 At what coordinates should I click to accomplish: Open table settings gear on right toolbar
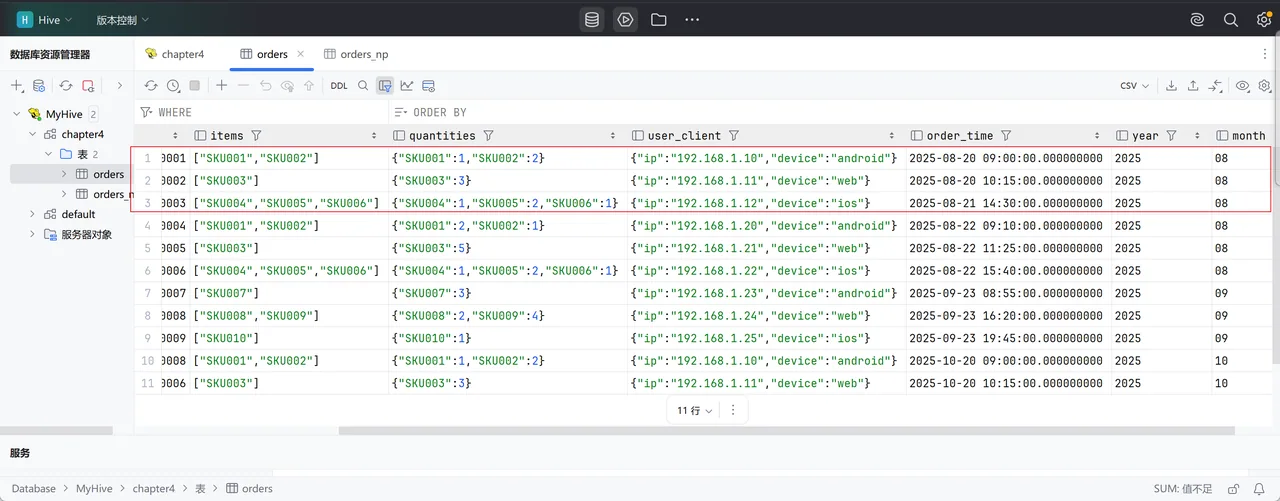1264,86
